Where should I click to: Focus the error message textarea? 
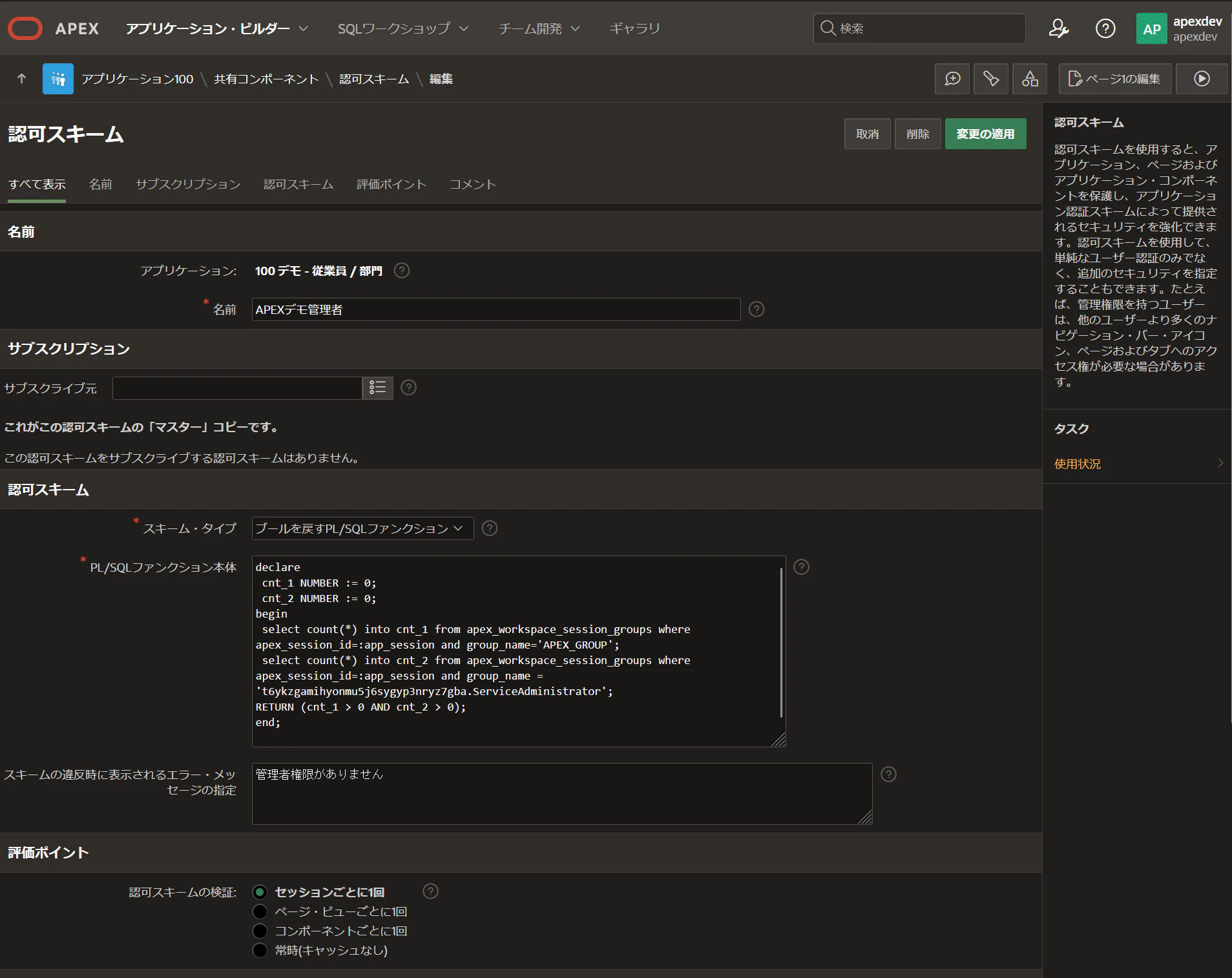(562, 793)
